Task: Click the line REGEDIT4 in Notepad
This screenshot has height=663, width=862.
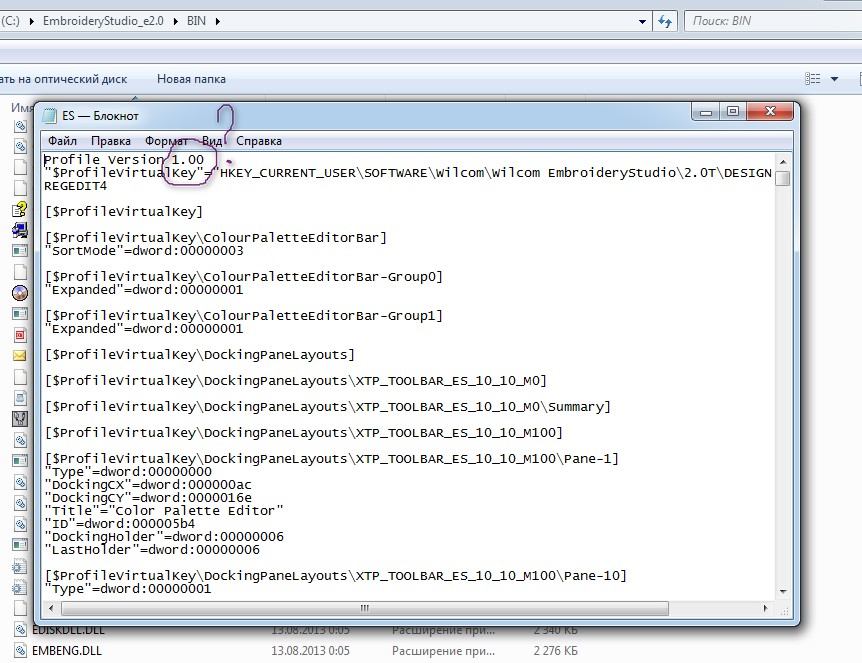Action: coord(75,186)
